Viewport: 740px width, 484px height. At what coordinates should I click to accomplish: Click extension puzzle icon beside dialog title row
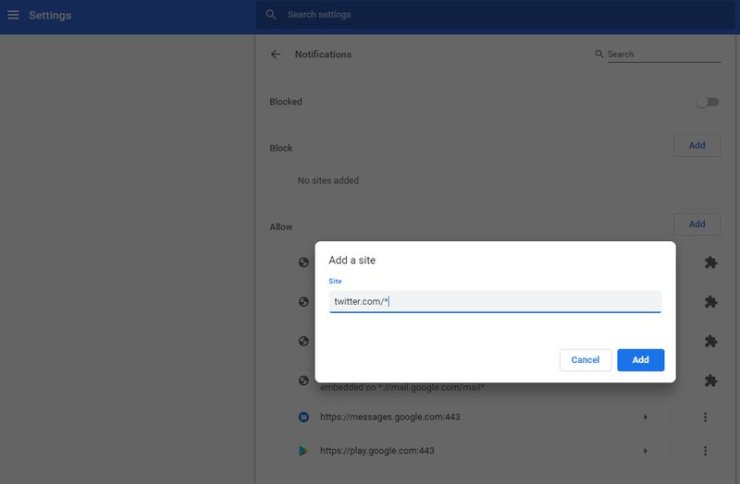tap(711, 262)
